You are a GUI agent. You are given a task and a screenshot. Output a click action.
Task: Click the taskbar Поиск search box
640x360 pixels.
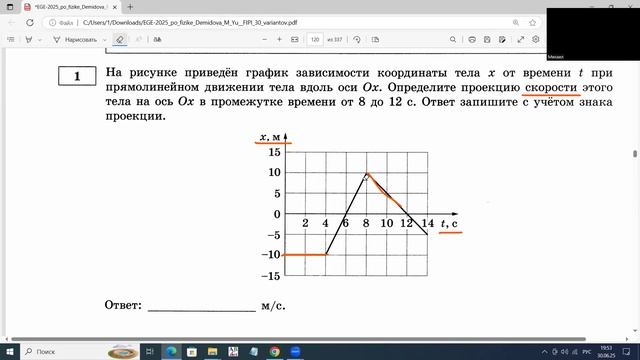[x=80, y=351]
